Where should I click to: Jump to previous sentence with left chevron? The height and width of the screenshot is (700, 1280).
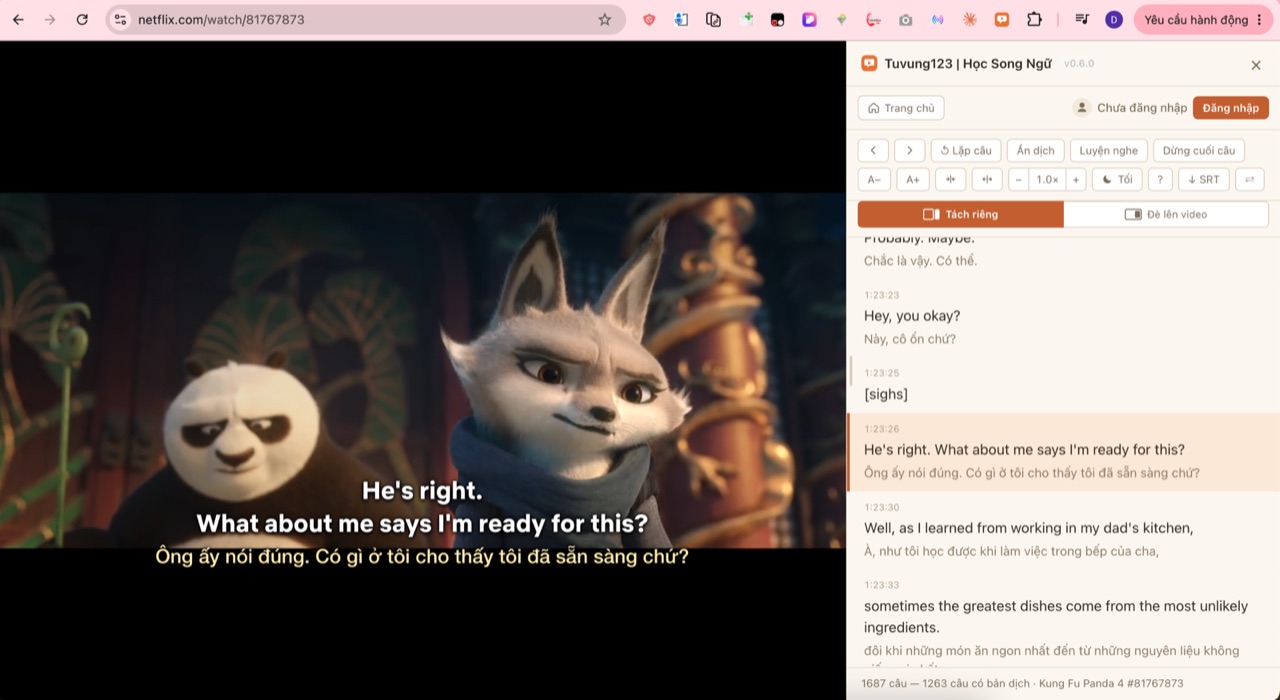click(873, 150)
